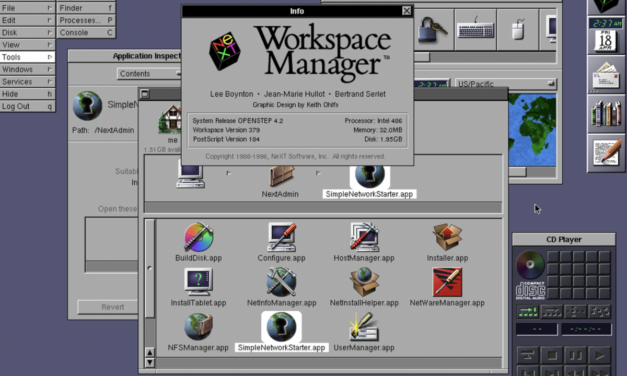The image size is (627, 376).
Task: Toggle the second play mode button in CD Player
Action: coord(552,311)
